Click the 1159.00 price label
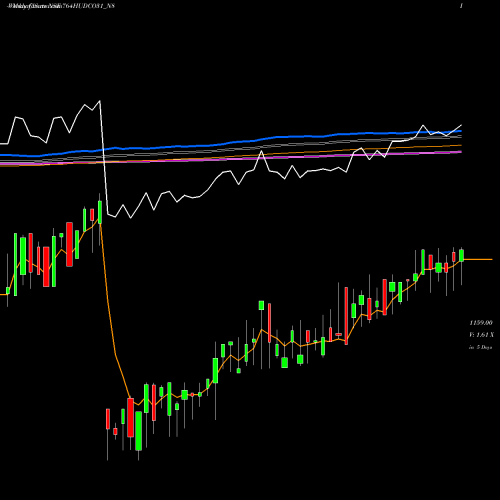Screen dimensions: 500x500 [x=481, y=323]
